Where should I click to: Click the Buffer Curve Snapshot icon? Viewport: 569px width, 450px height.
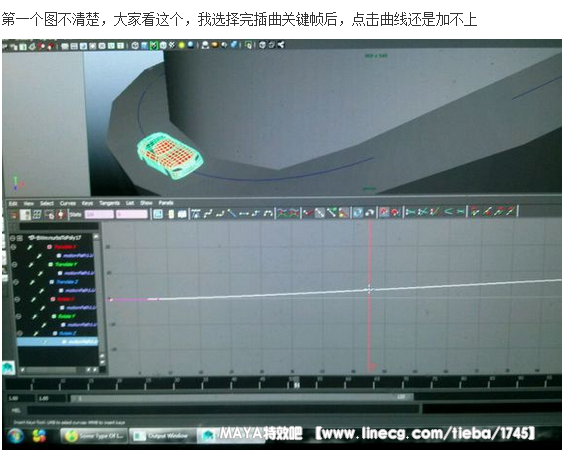(282, 213)
